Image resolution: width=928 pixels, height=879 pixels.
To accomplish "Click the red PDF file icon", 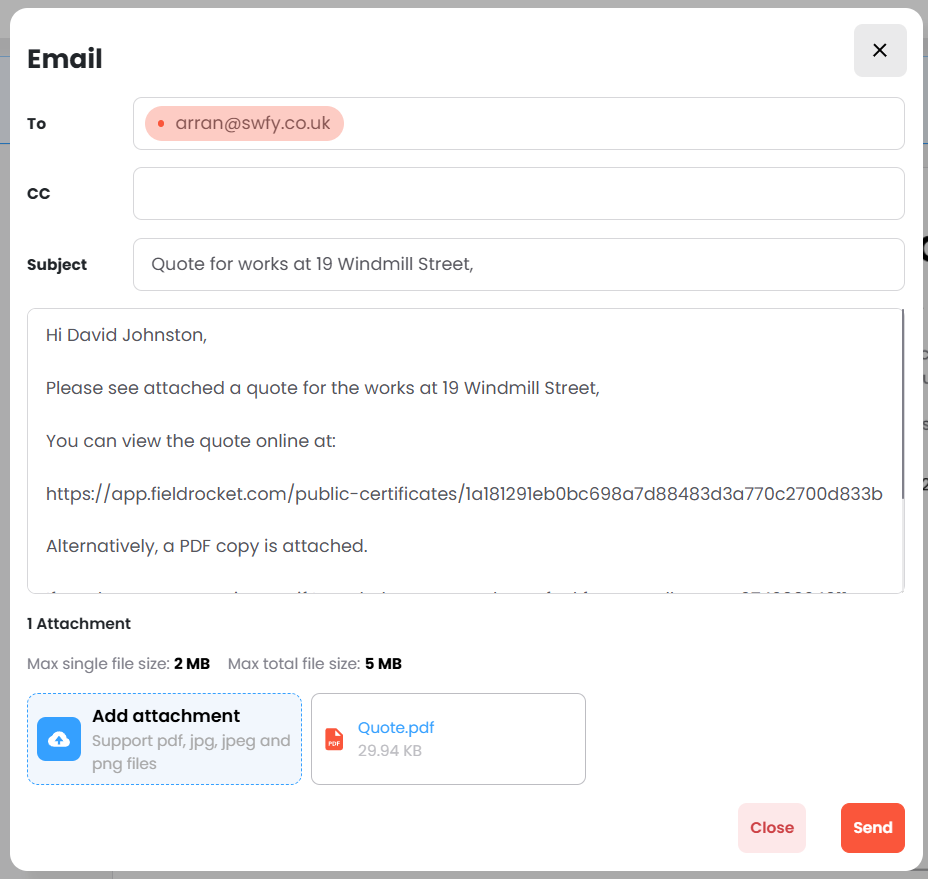I will click(x=334, y=739).
